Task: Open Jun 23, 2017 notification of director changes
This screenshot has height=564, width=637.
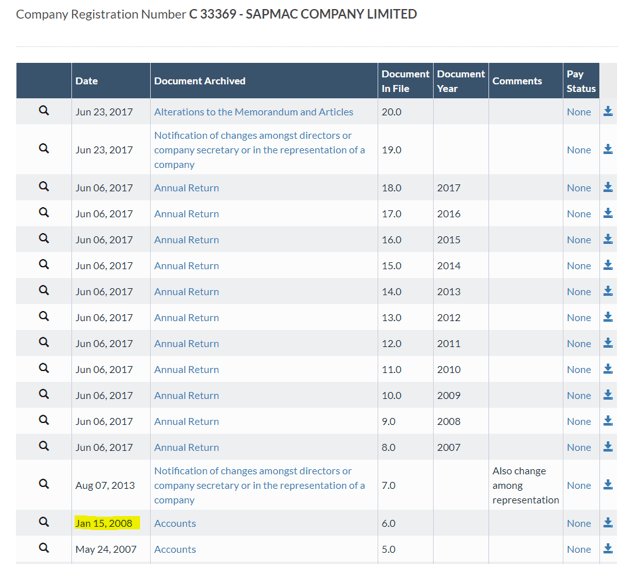Action: (x=259, y=150)
